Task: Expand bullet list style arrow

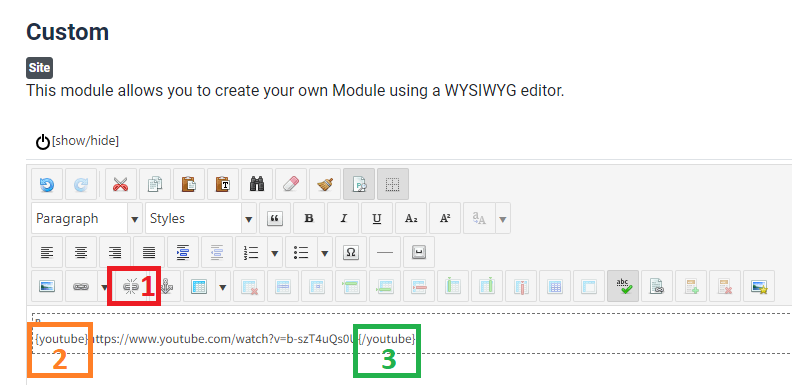Action: tap(325, 253)
